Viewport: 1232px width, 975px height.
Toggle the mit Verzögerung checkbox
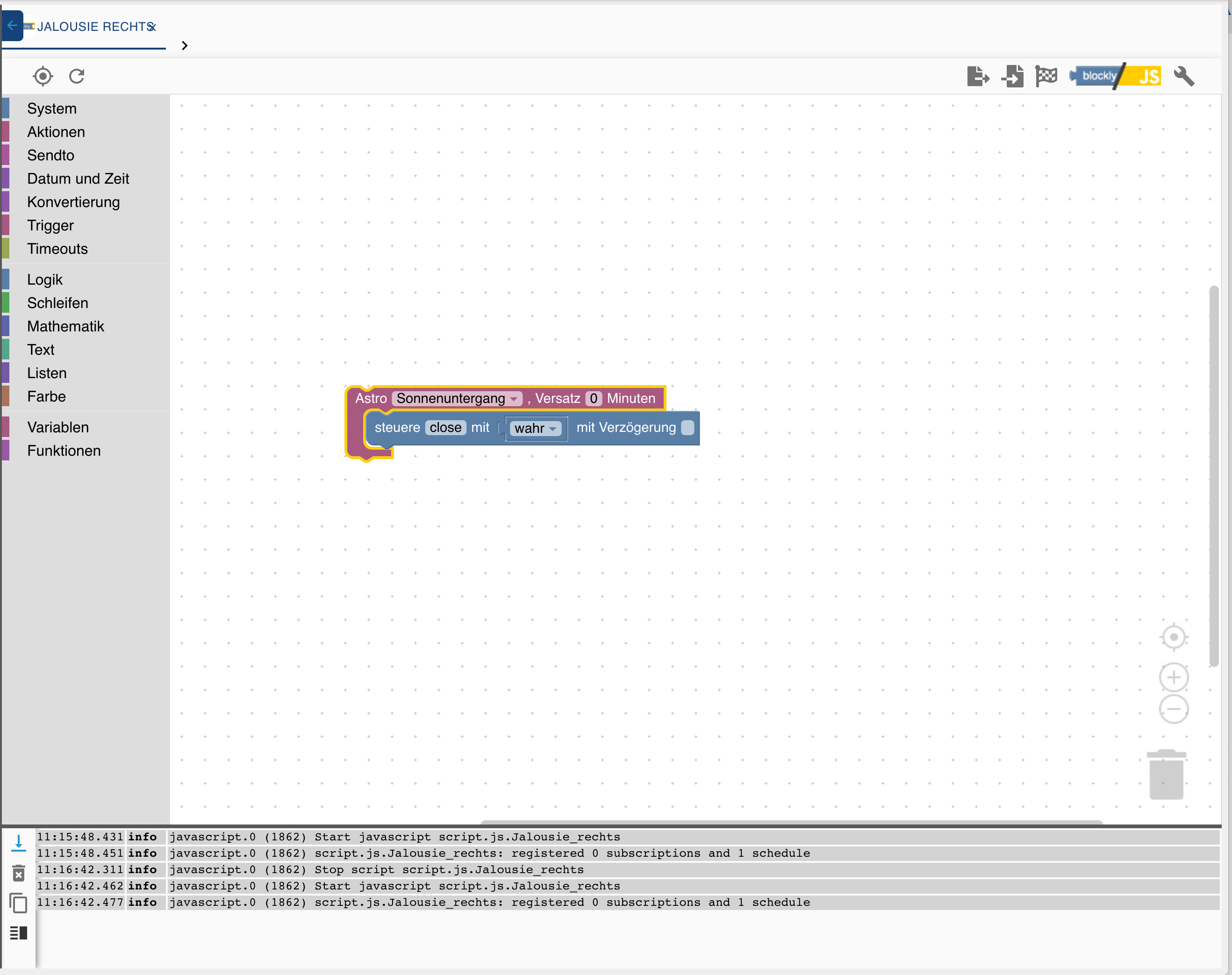[688, 428]
